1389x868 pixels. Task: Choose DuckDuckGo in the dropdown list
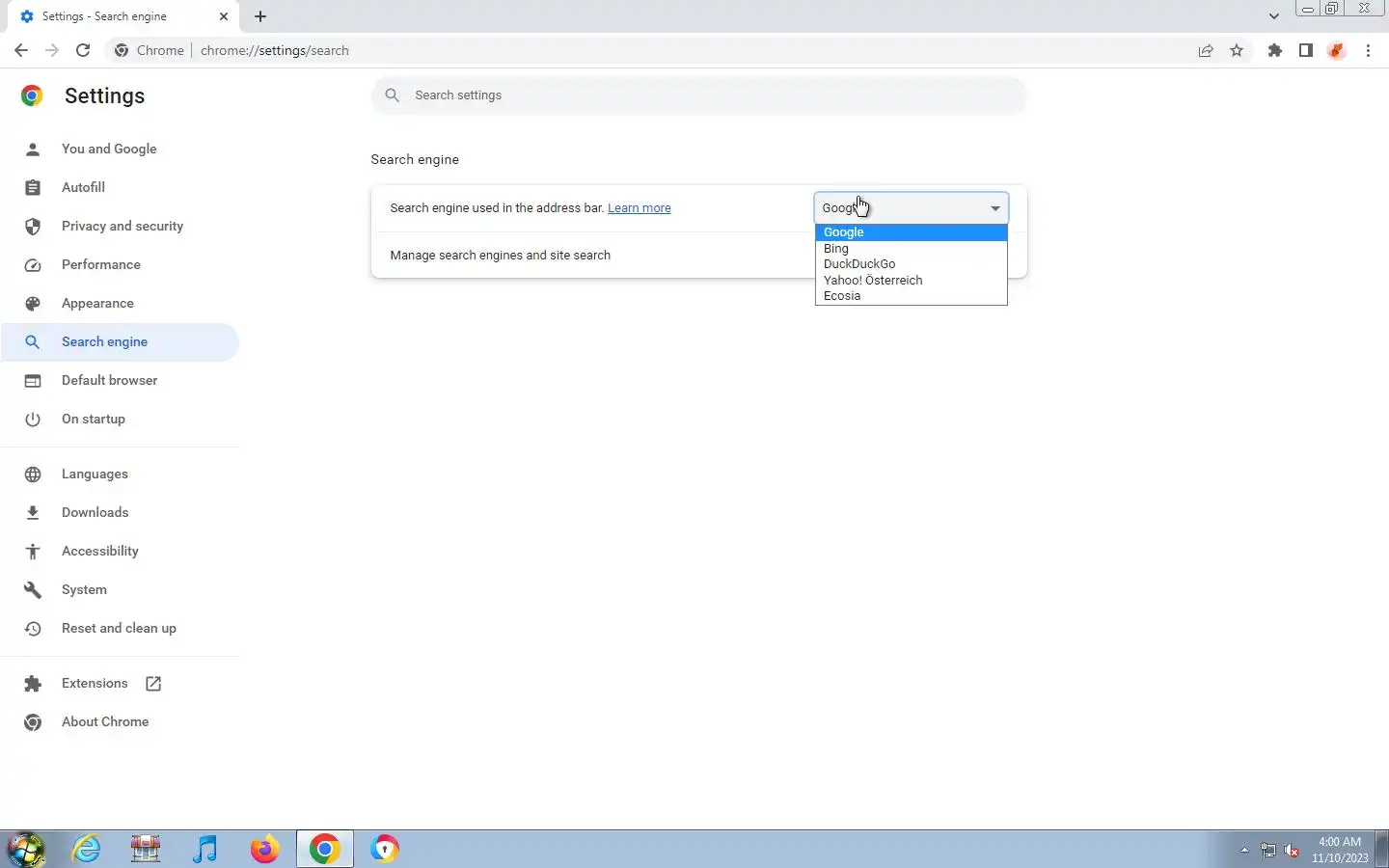point(912,264)
